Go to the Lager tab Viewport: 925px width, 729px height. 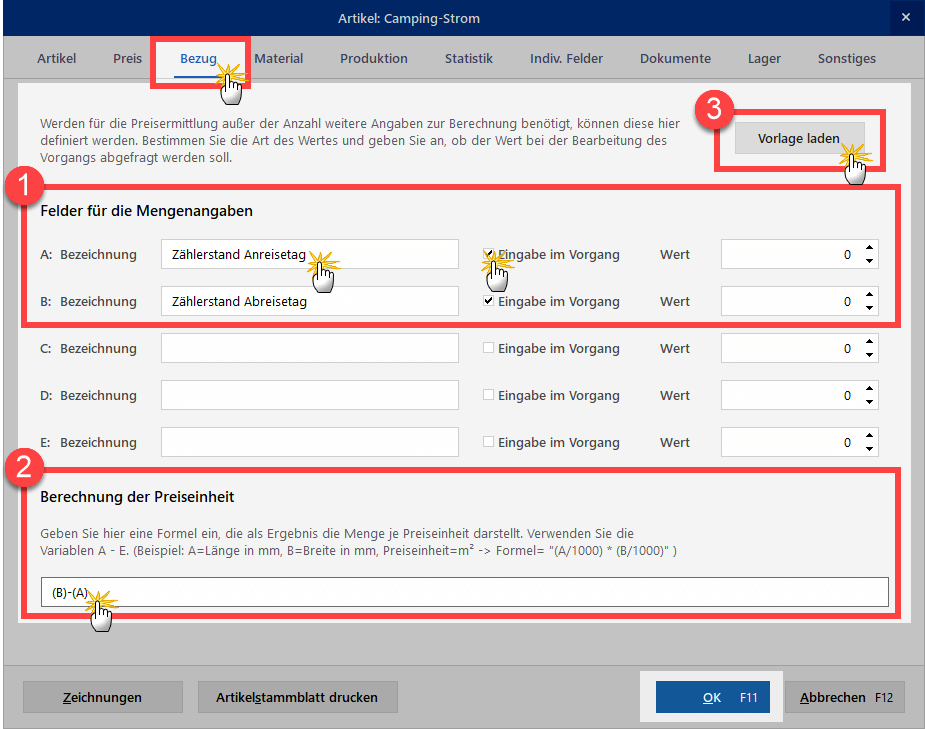pyautogui.click(x=764, y=59)
